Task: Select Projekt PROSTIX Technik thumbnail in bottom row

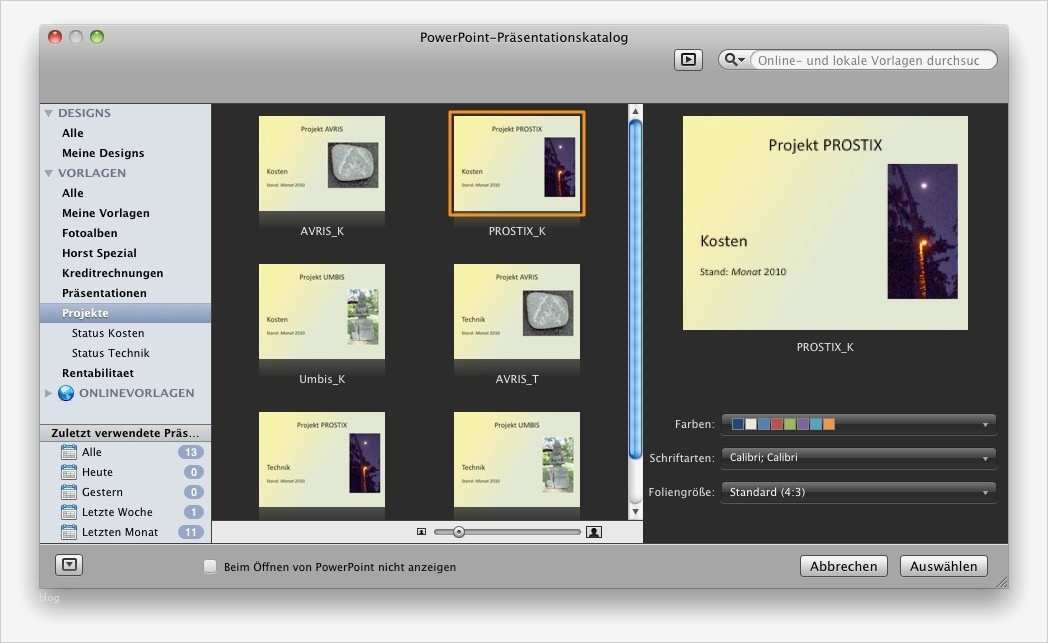Action: click(x=322, y=459)
